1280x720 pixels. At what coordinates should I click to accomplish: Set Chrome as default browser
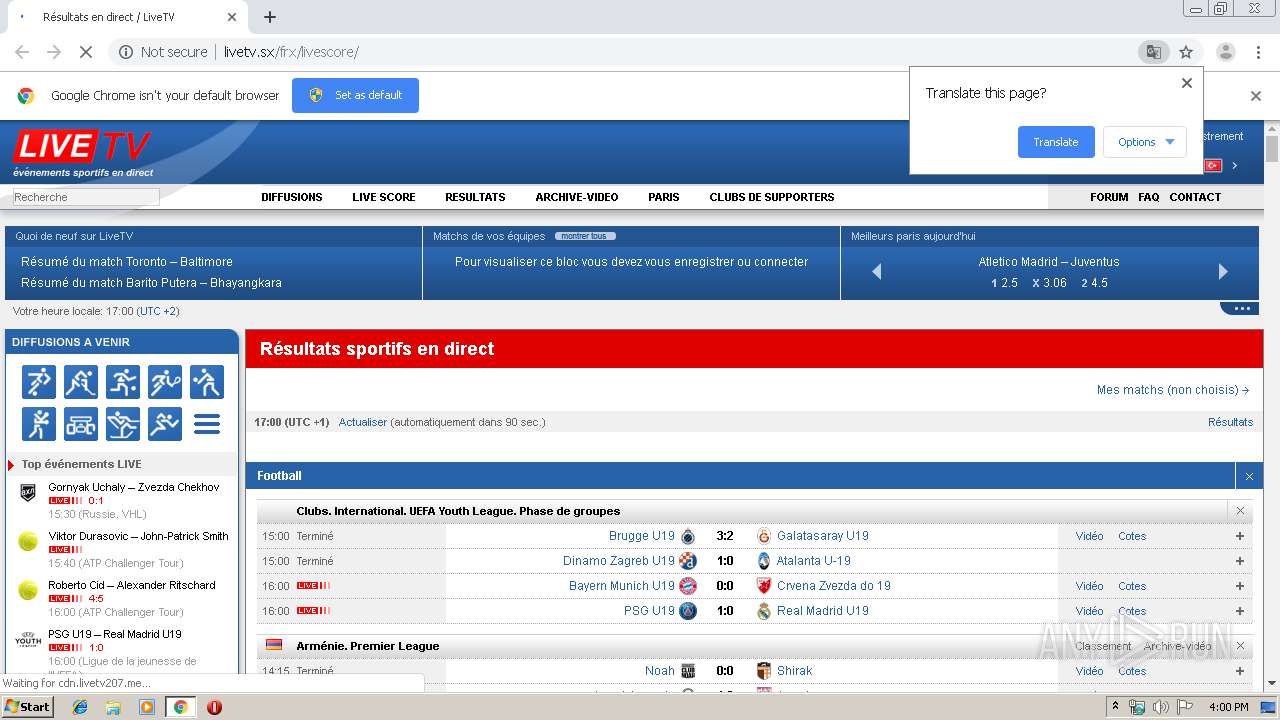[355, 95]
